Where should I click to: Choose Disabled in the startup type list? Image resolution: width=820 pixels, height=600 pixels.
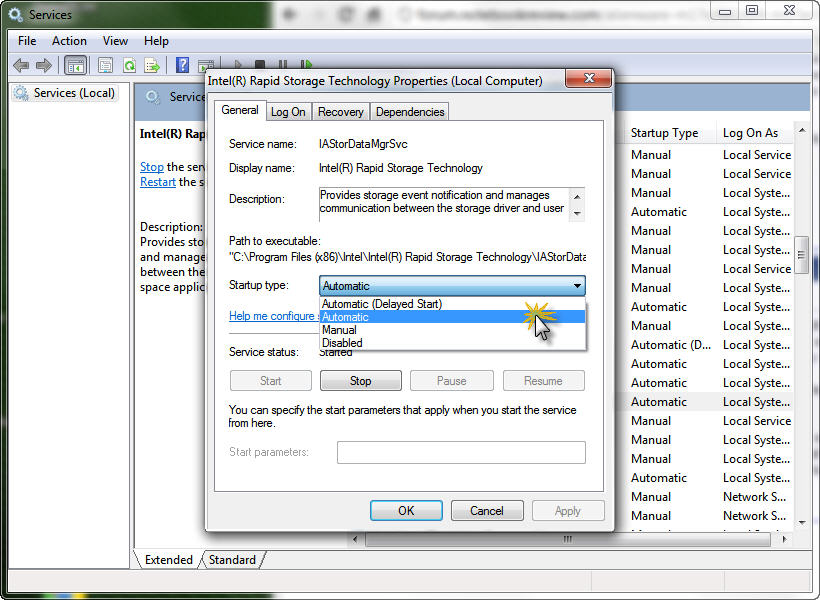[452, 343]
